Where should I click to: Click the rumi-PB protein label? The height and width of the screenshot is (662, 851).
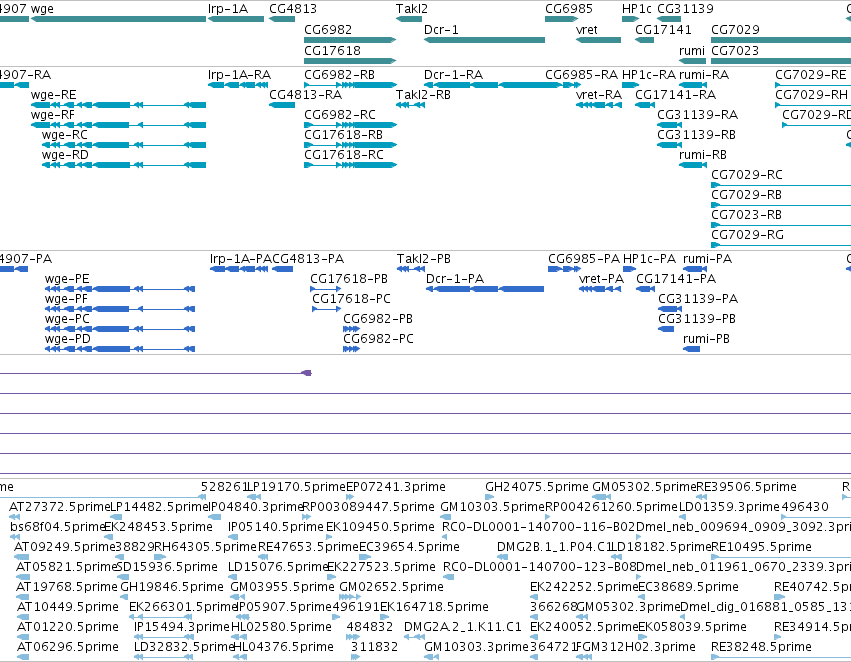pyautogui.click(x=706, y=339)
